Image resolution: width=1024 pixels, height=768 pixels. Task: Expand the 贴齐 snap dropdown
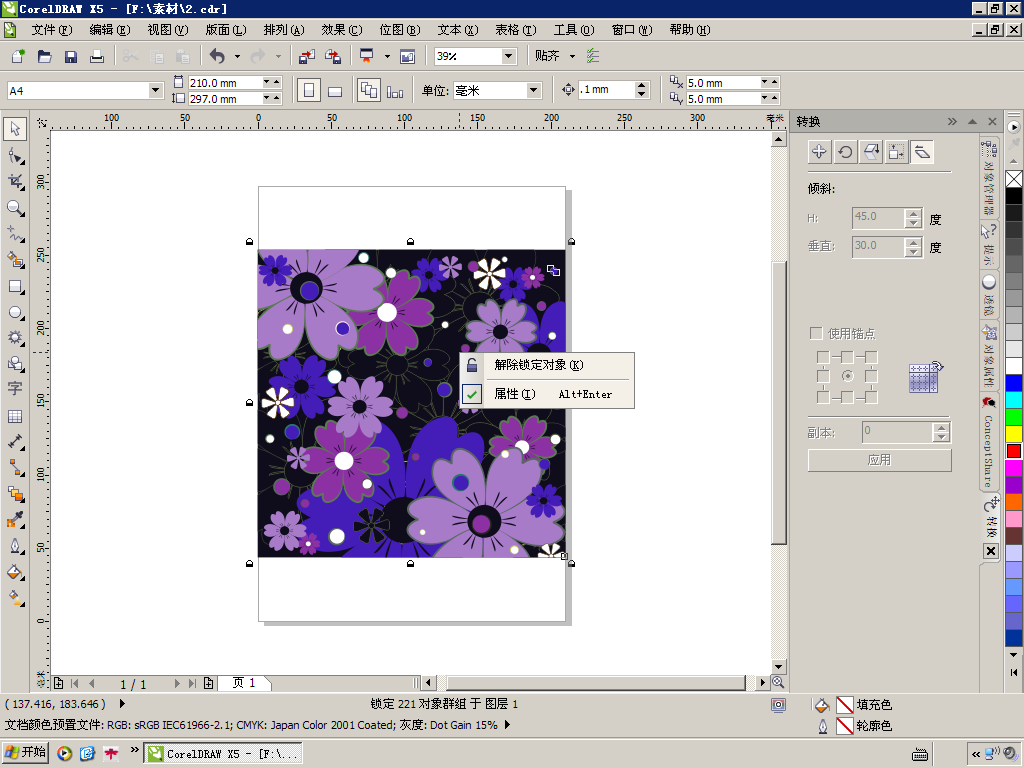pos(572,56)
